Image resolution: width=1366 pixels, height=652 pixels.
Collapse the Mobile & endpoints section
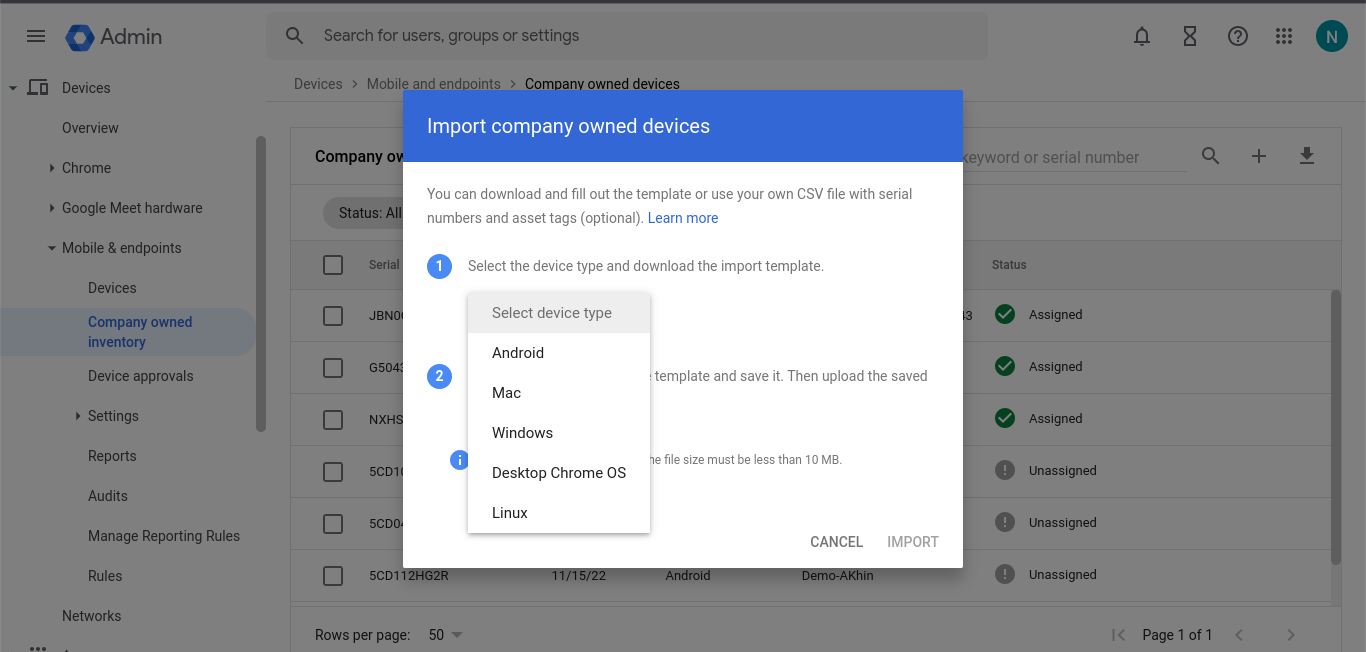click(52, 248)
